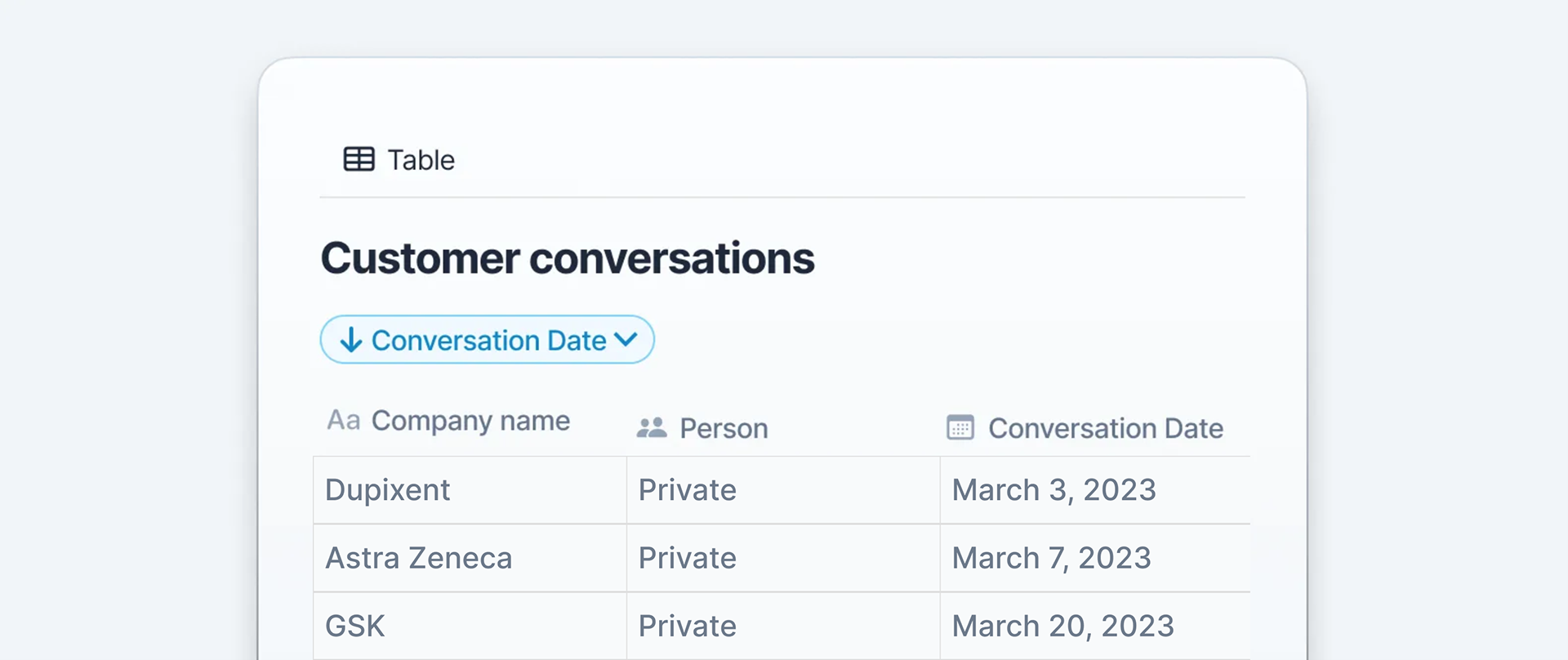Click the Aa text icon beside Company name
This screenshot has width=1568, height=660.
pos(344,420)
